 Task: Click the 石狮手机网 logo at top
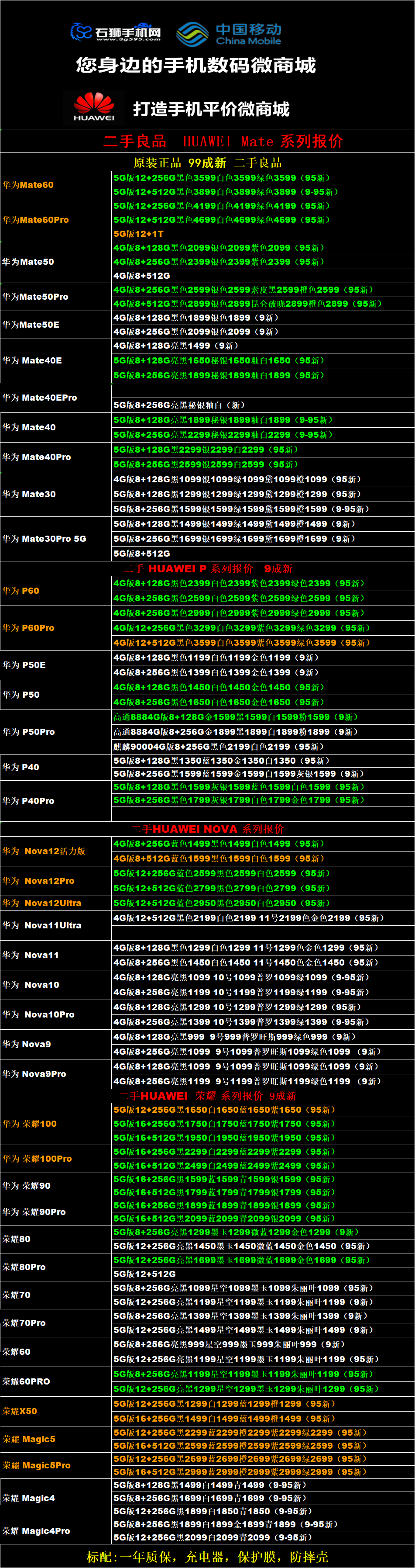tap(116, 31)
